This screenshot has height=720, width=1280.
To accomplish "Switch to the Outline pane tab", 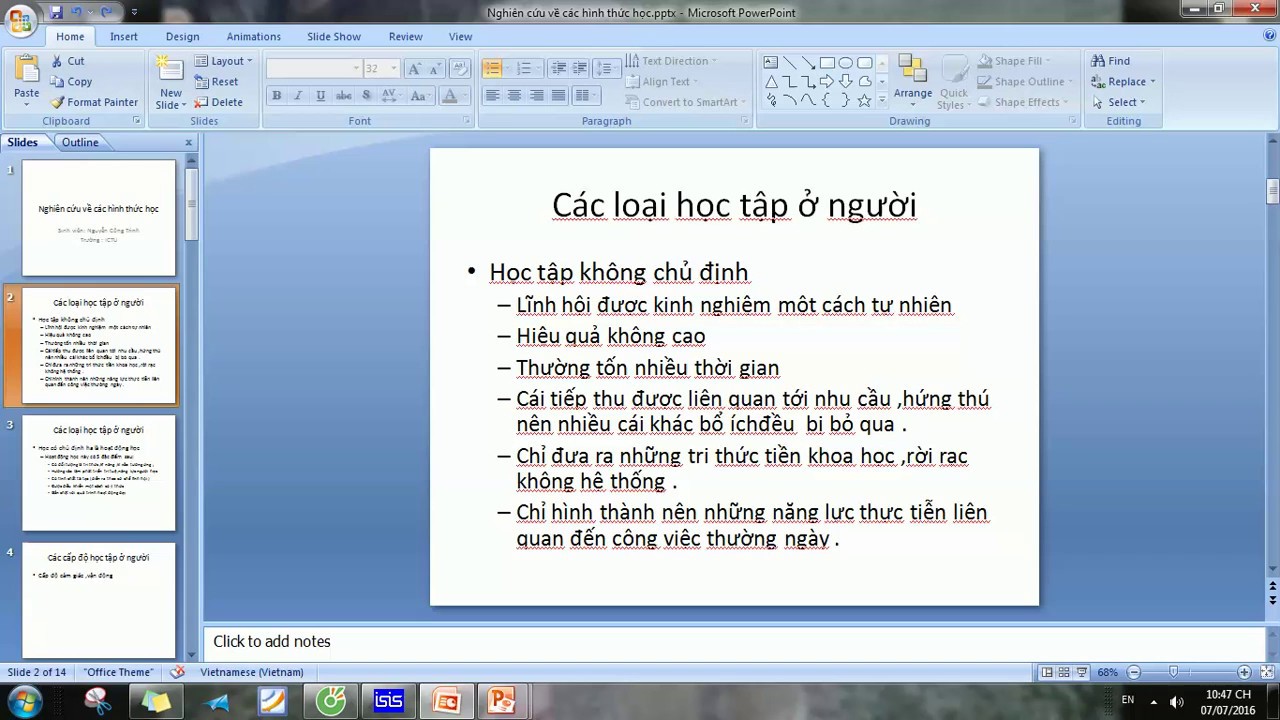I will pos(80,142).
